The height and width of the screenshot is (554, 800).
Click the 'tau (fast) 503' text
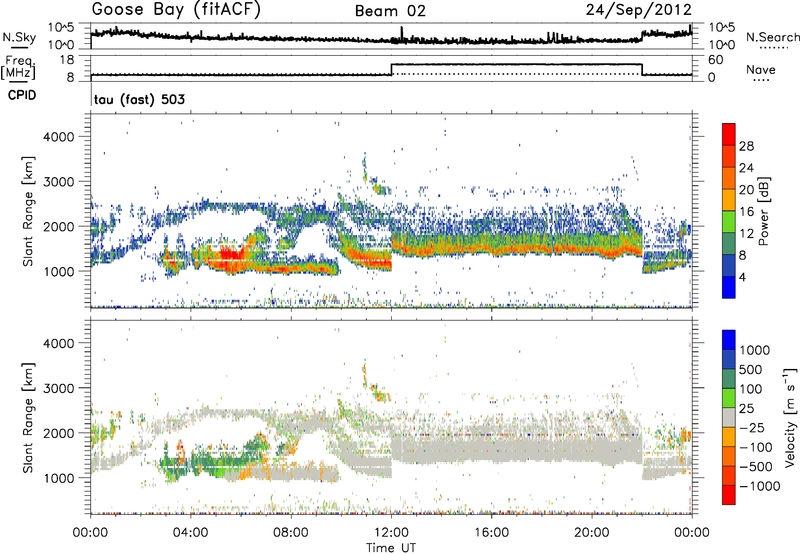(139, 99)
